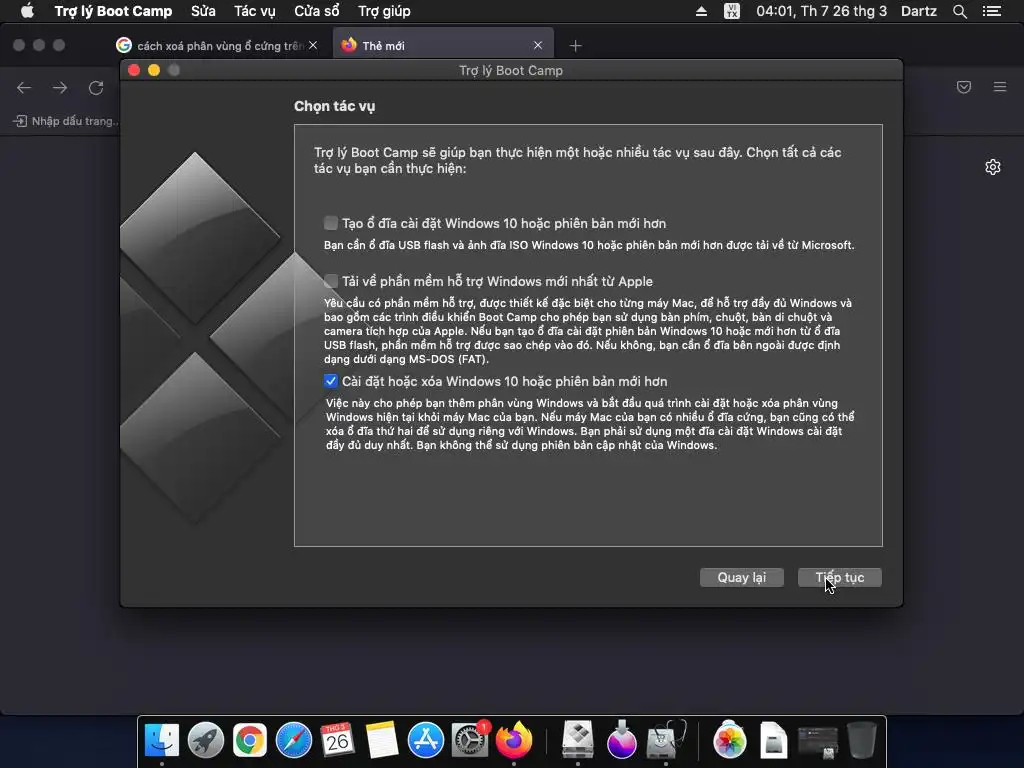Click the "Quay lại" button
Viewport: 1024px width, 768px height.
coord(741,577)
